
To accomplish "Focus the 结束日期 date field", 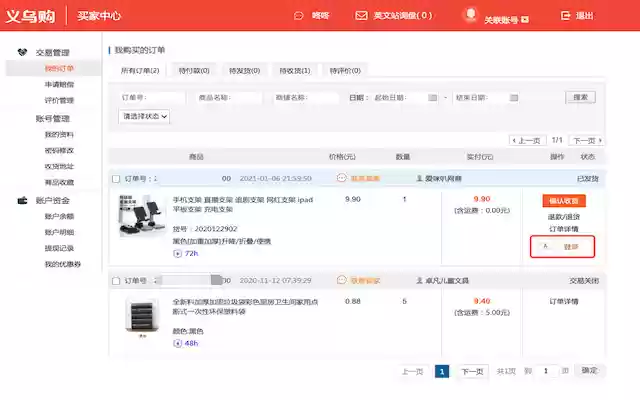I will 487,98.
